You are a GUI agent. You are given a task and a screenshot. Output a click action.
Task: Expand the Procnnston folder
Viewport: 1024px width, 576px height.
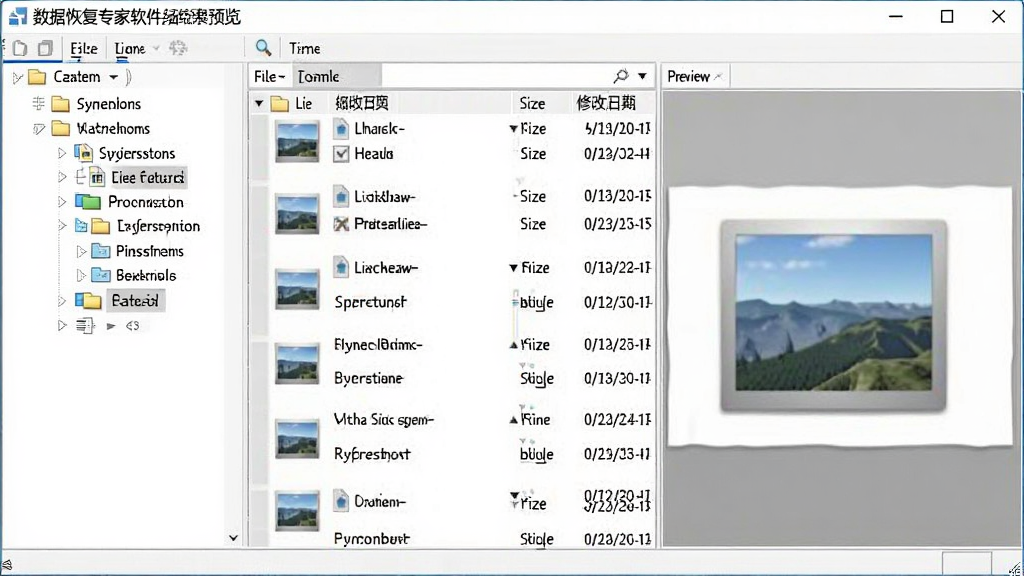tap(62, 202)
